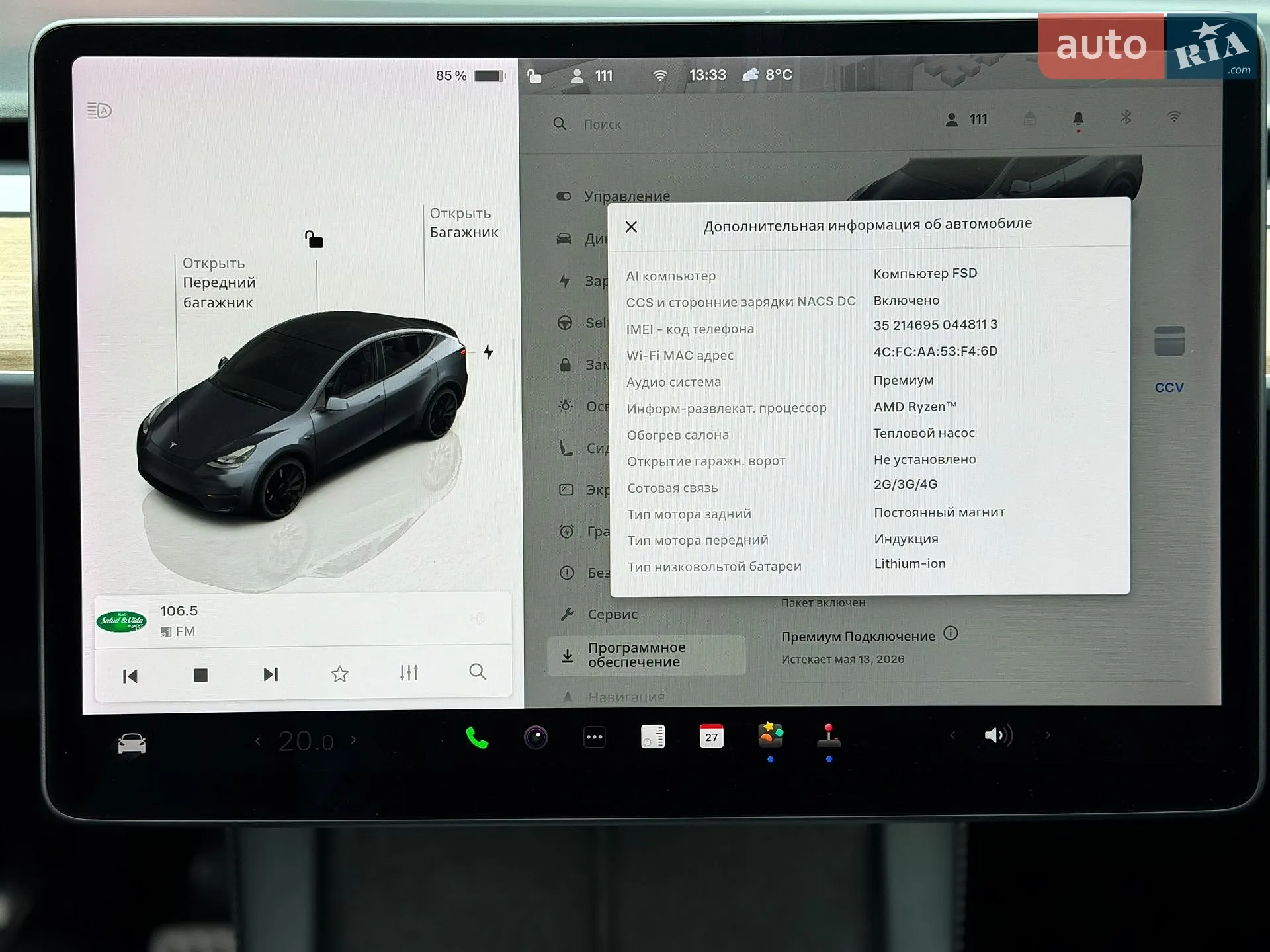Tap the 85 % battery indicator
The width and height of the screenshot is (1270, 952).
pos(470,76)
